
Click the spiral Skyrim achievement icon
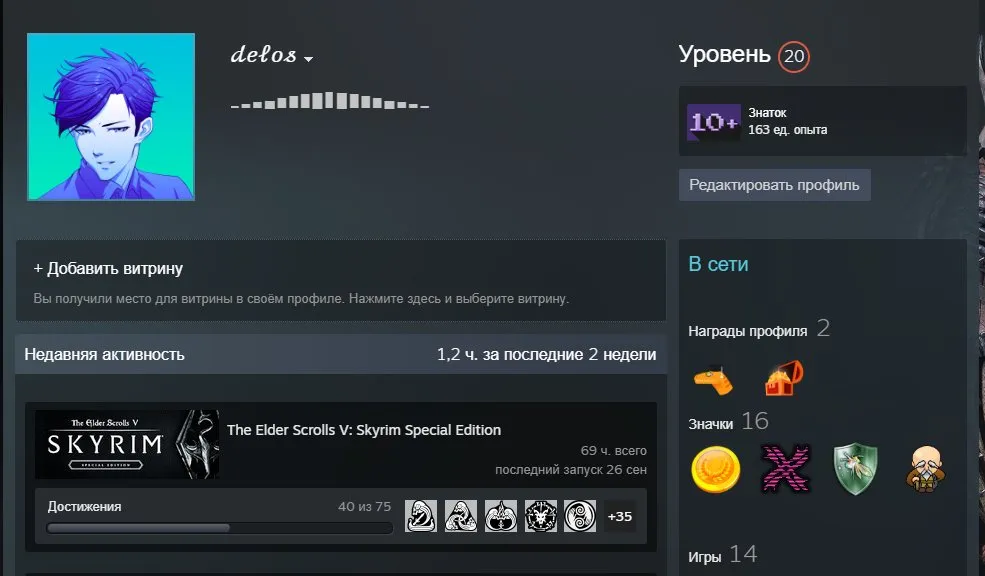coord(580,516)
